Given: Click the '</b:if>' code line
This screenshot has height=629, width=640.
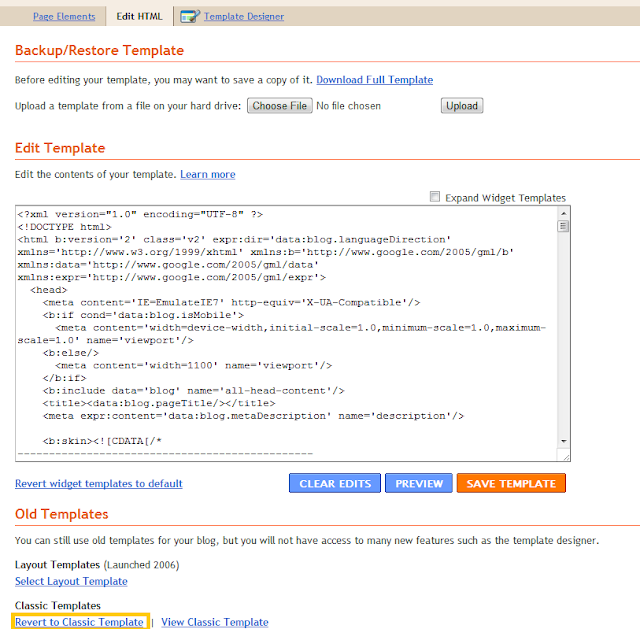Looking at the screenshot, I should [64, 378].
